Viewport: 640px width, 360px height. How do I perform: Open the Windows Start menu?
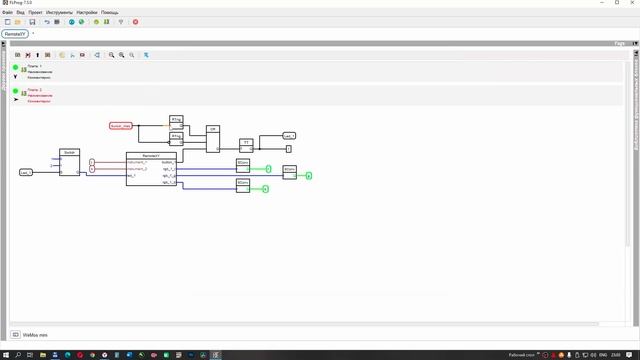coord(6,355)
